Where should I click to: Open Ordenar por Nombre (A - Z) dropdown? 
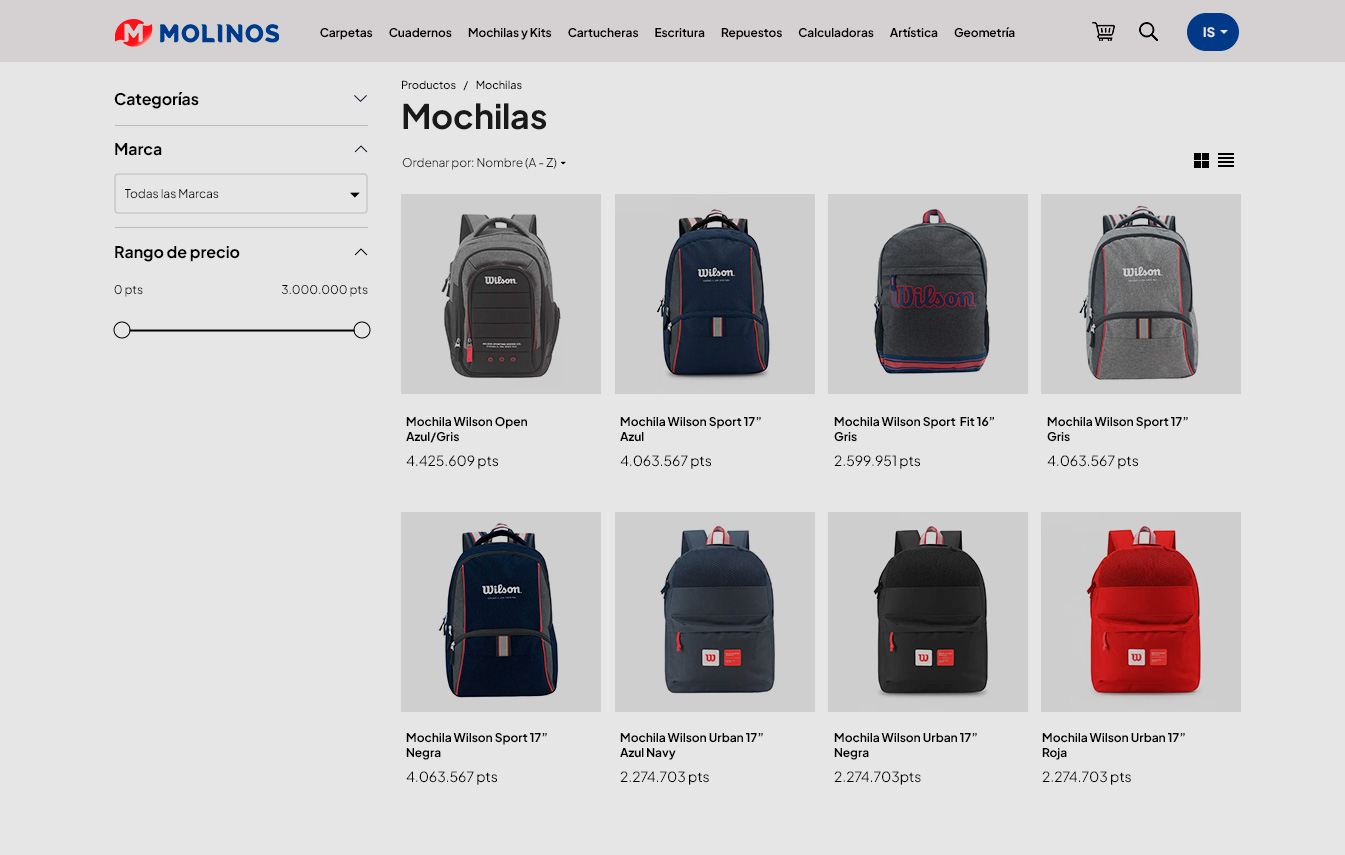[484, 163]
